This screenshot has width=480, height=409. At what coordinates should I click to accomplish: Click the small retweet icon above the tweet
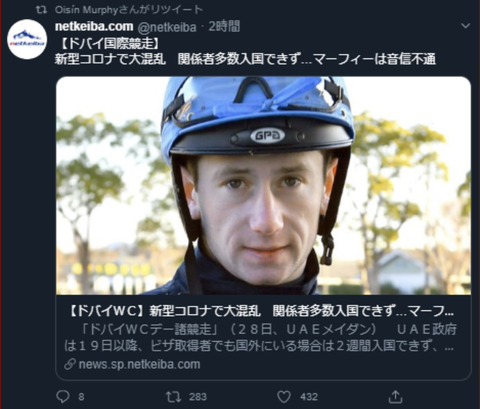[41, 10]
